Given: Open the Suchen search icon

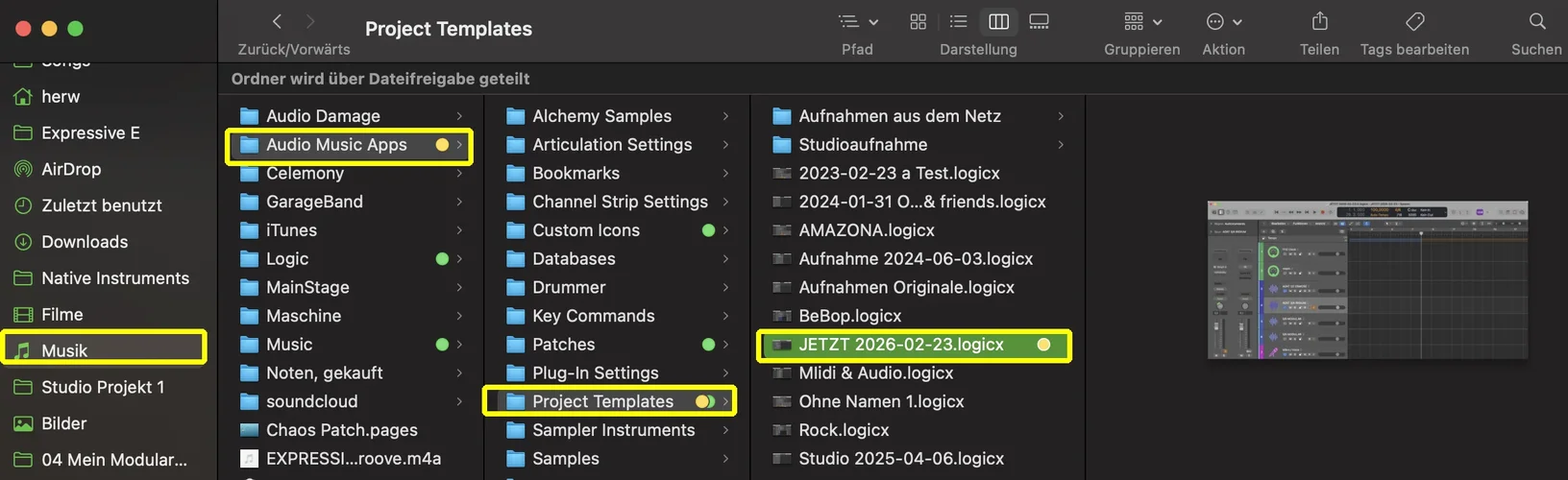Looking at the screenshot, I should click(x=1536, y=21).
